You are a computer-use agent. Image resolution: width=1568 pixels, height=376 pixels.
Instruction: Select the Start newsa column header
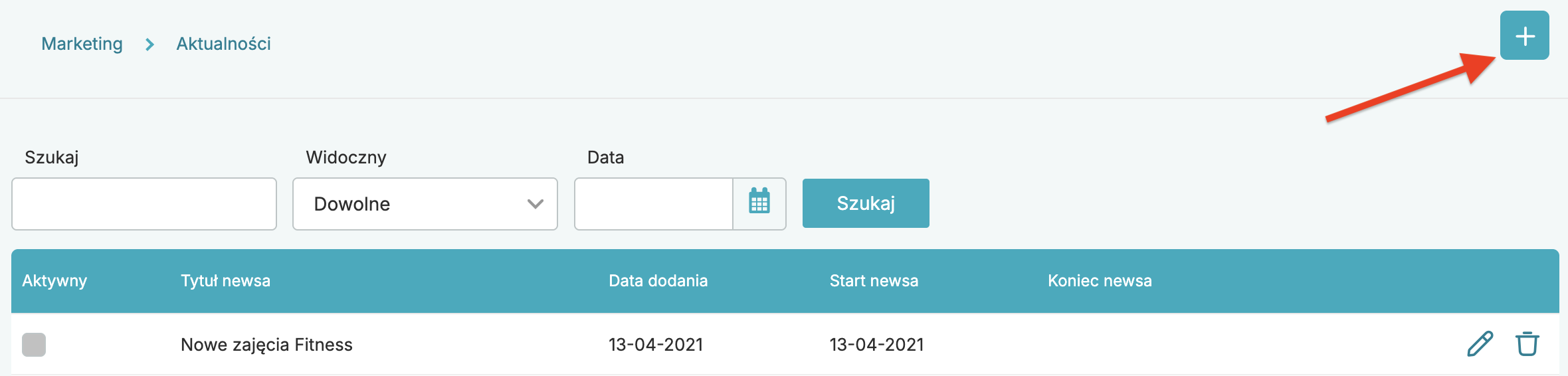tap(874, 281)
